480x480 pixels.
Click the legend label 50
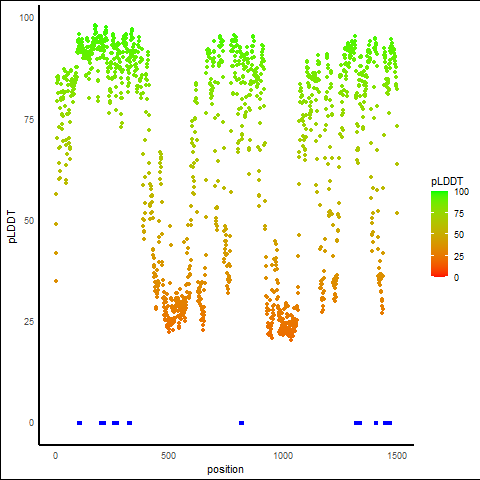[x=459, y=235]
